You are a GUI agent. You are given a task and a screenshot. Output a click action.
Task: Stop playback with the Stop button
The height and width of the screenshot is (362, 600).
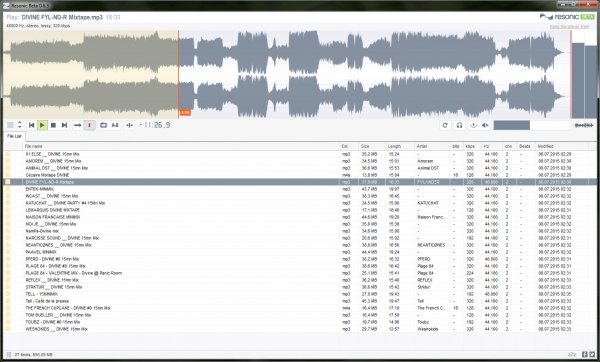(54, 125)
